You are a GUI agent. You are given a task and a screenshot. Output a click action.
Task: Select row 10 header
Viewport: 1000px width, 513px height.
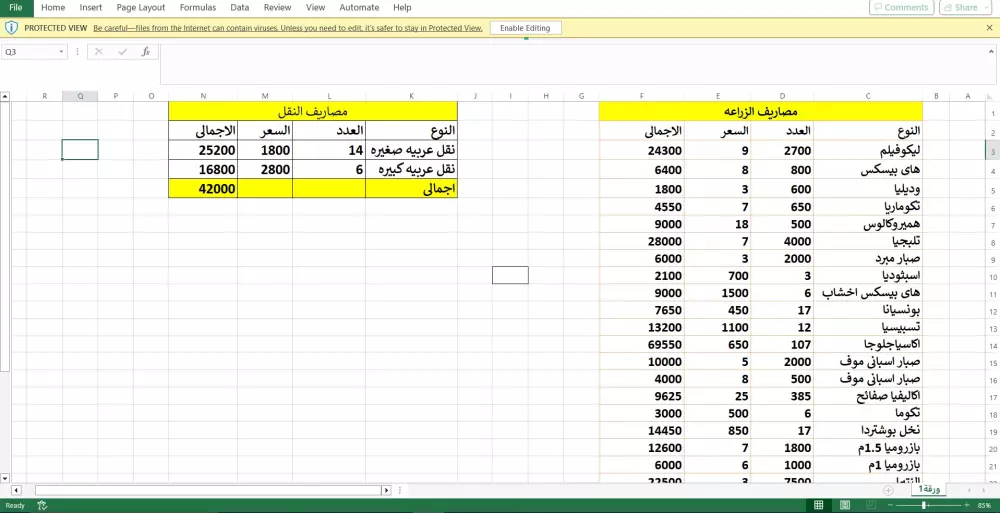pyautogui.click(x=992, y=278)
